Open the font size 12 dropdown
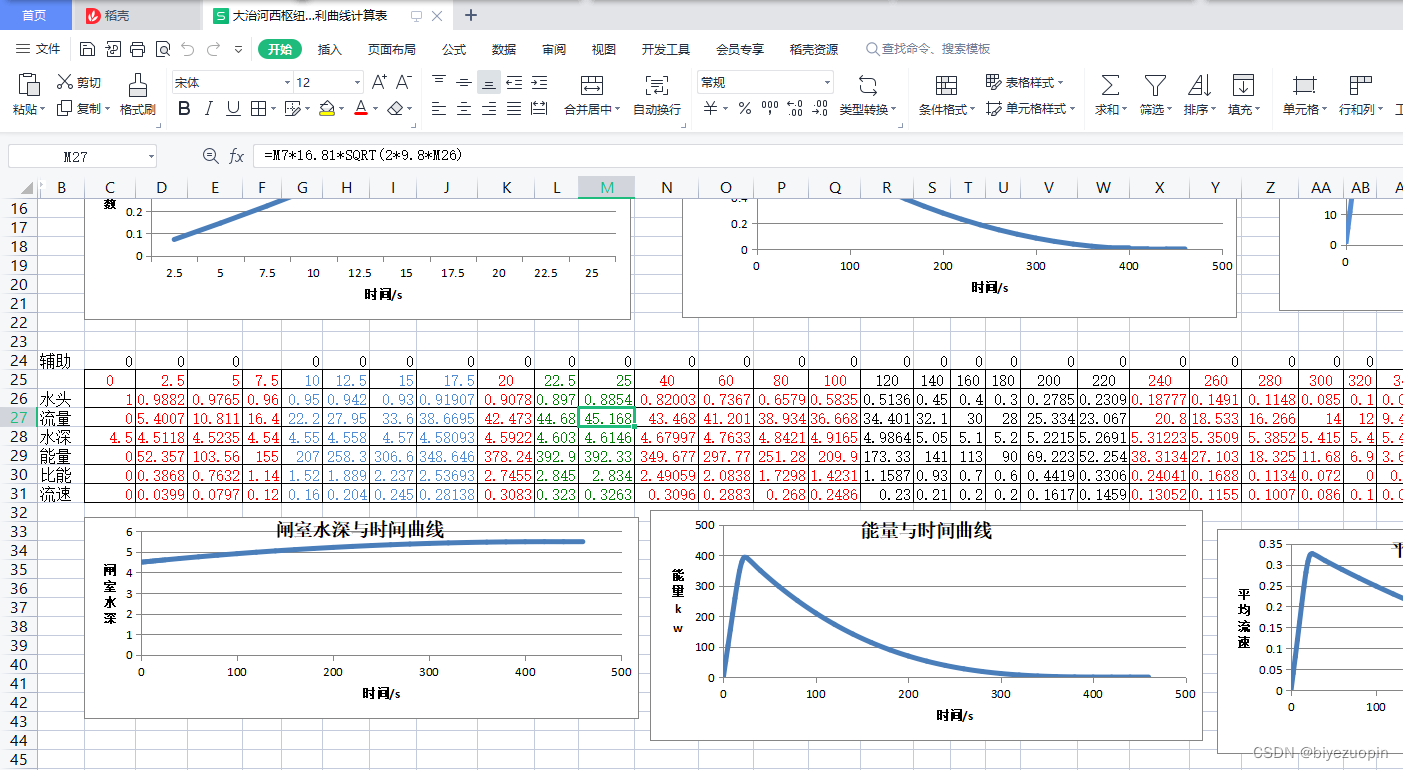Screen dimensions: 1403x770 pyautogui.click(x=357, y=83)
